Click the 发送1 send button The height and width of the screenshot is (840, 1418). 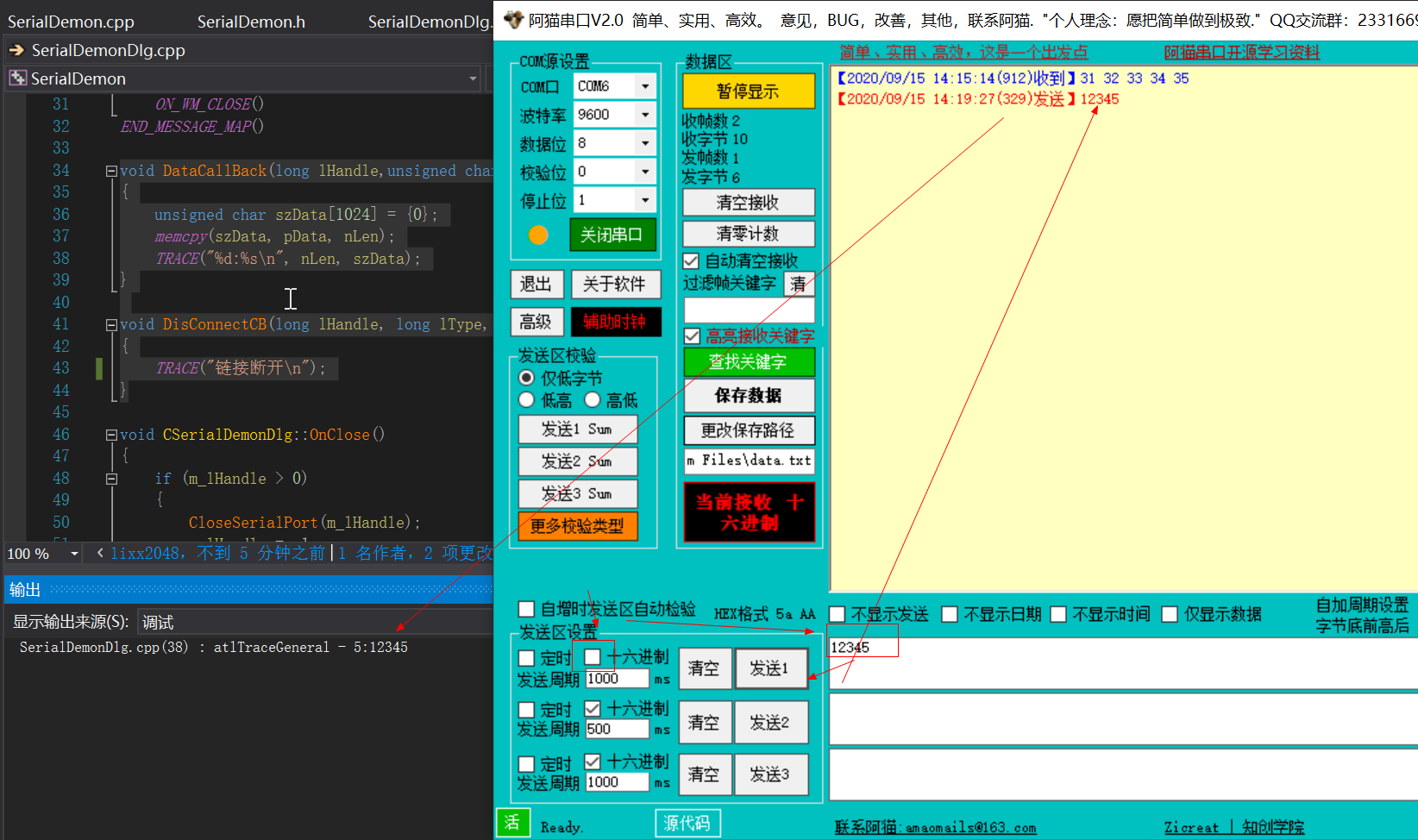pyautogui.click(x=771, y=668)
